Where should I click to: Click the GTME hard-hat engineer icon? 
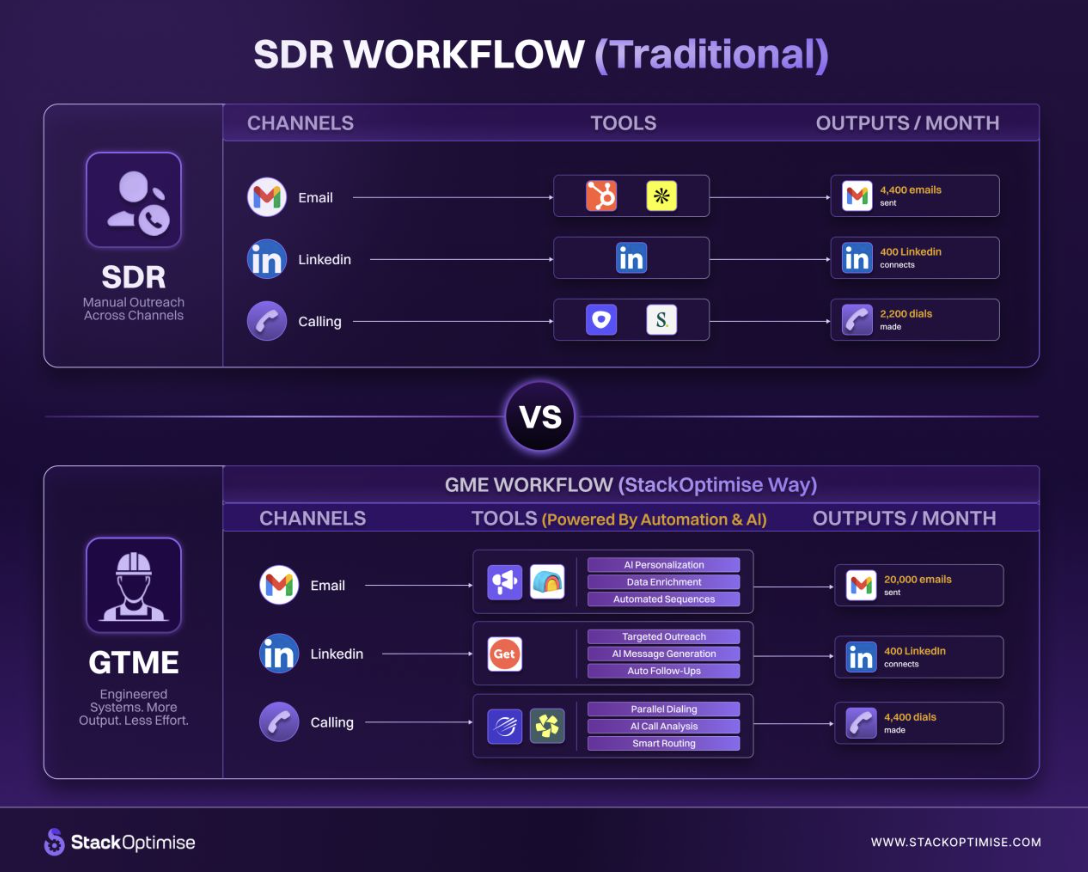point(134,585)
